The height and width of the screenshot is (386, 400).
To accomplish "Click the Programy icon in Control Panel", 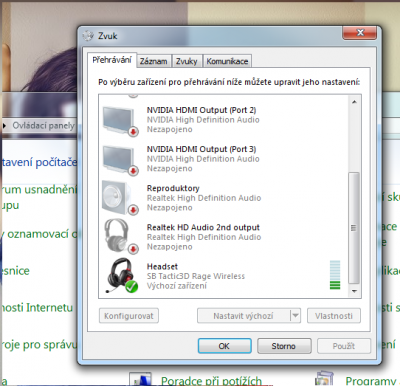I will [x=325, y=379].
